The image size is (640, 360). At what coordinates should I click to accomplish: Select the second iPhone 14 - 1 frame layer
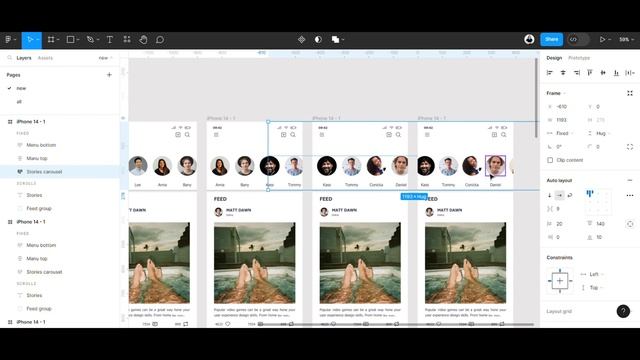point(31,222)
